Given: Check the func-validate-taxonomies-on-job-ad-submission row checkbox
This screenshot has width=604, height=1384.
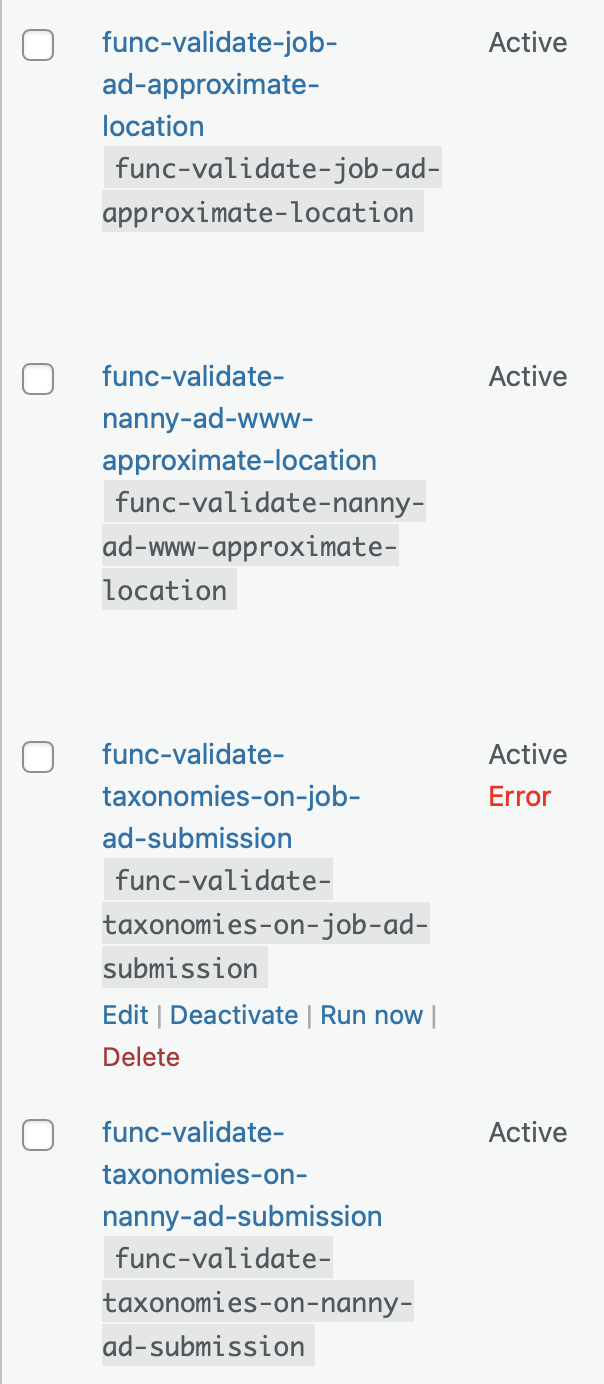Looking at the screenshot, I should [x=38, y=757].
